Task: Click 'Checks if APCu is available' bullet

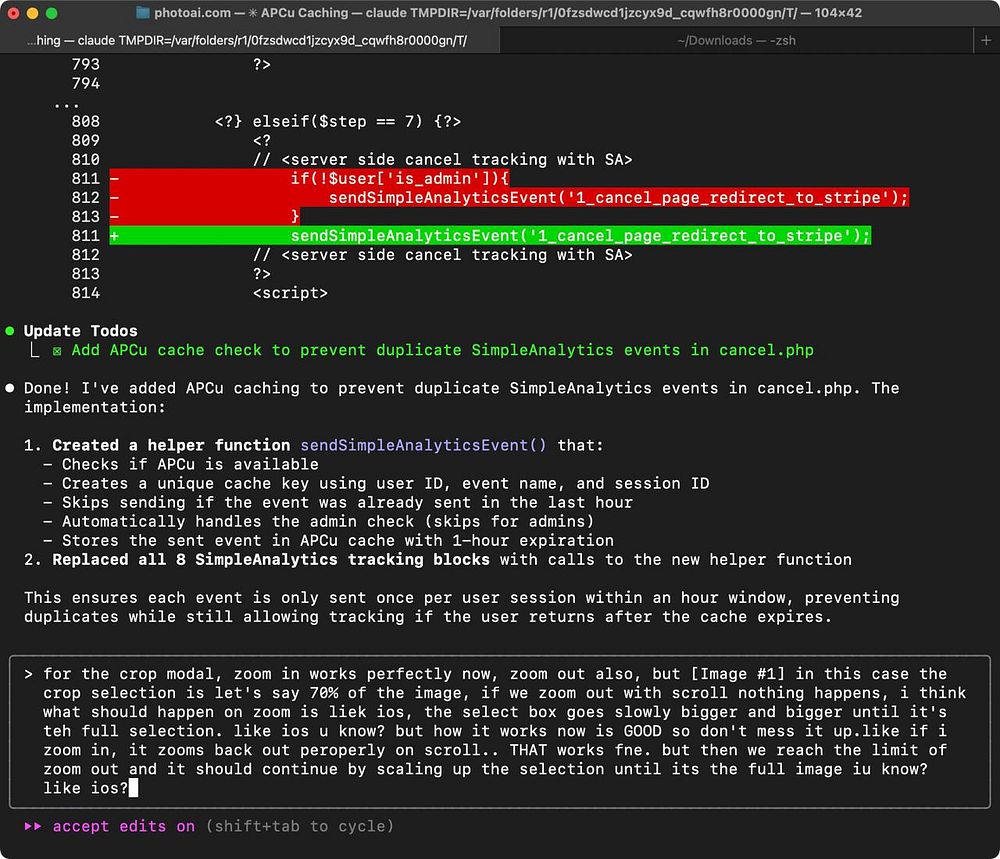Action: tap(190, 464)
